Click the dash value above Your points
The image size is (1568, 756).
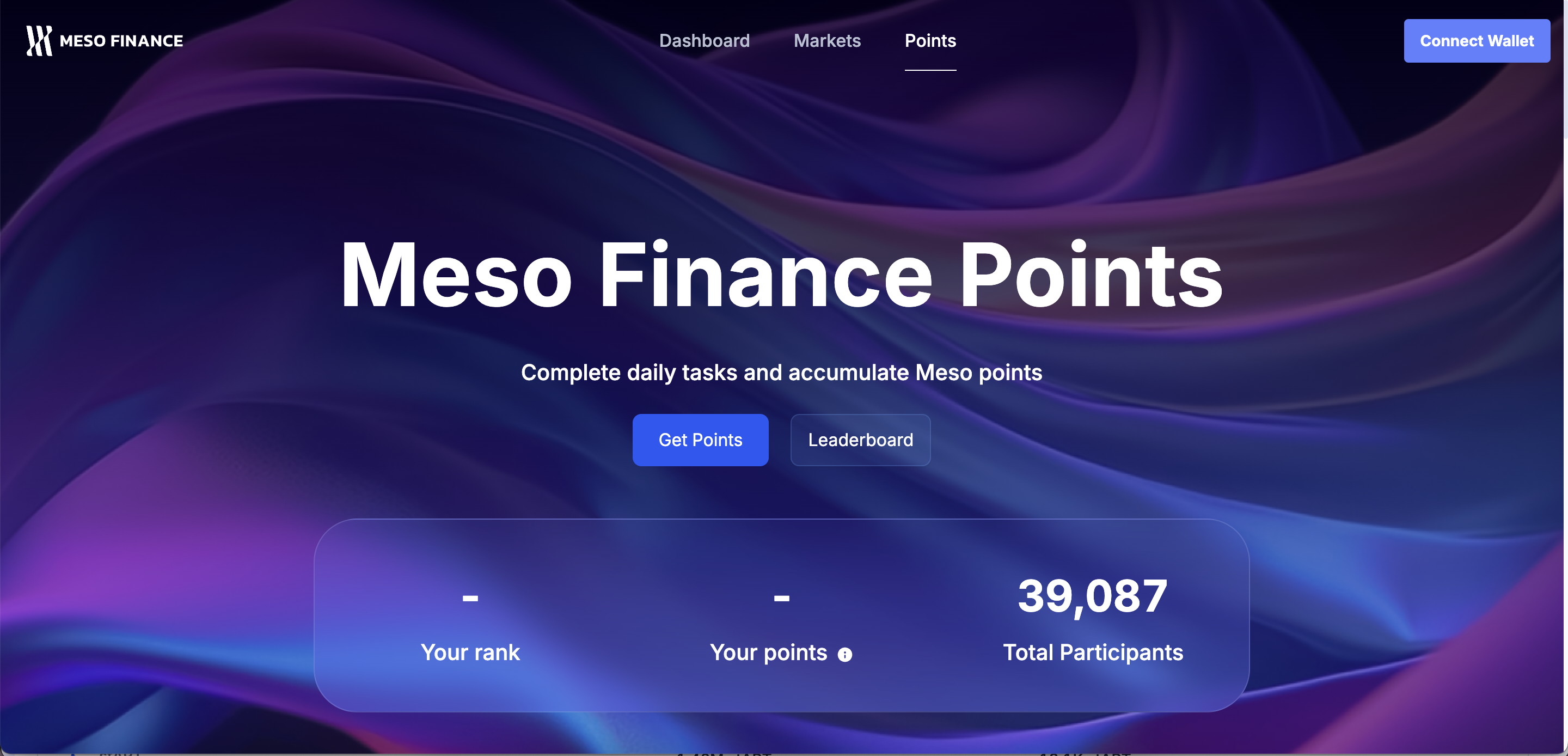(782, 598)
